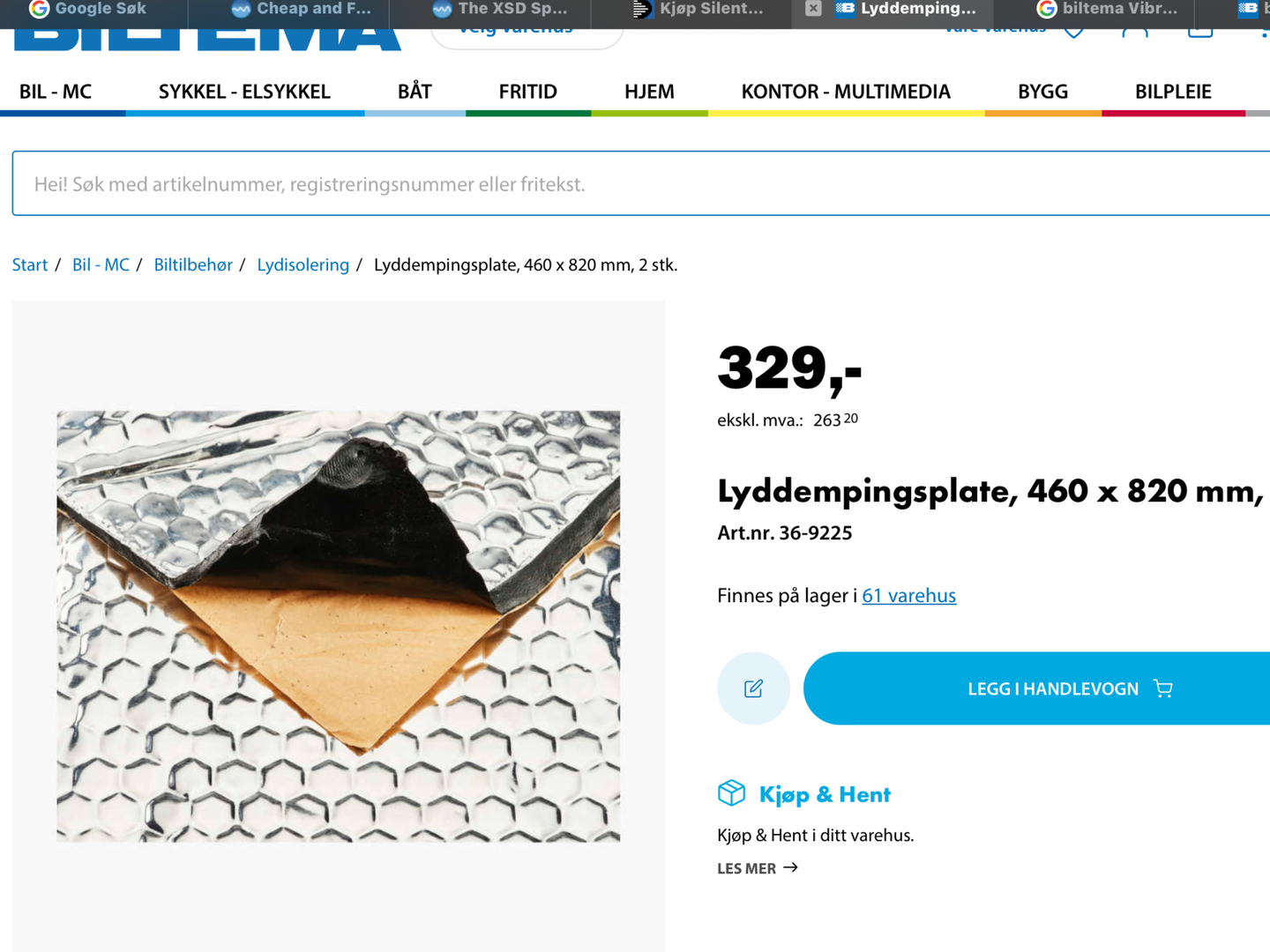Switch to The XSD Sp... tab
Viewport: 1270px width, 952px height.
point(500,10)
